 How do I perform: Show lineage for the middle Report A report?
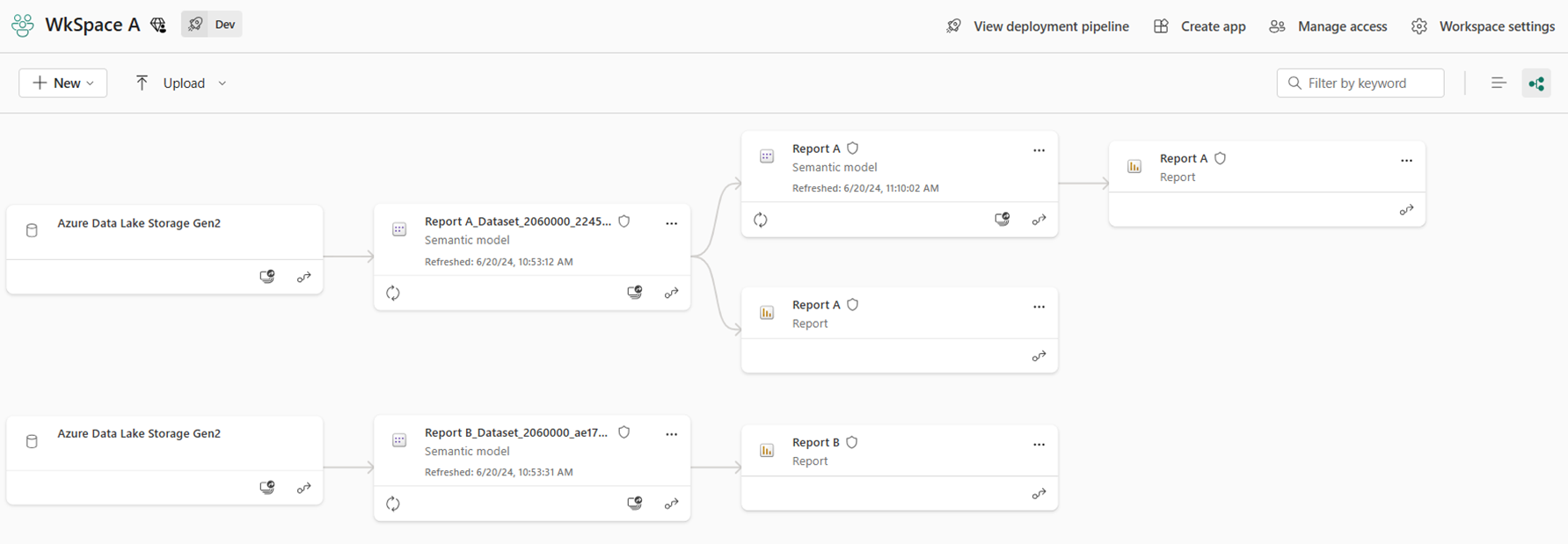(1039, 357)
